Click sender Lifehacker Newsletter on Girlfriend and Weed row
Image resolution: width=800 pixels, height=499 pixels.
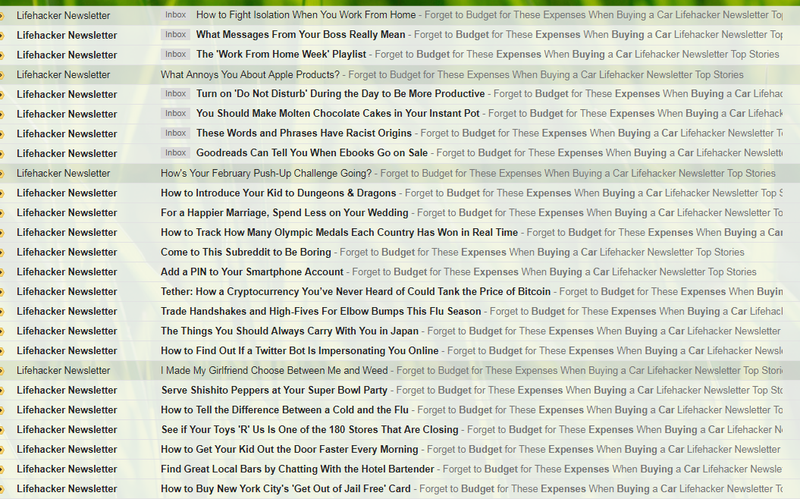click(63, 370)
